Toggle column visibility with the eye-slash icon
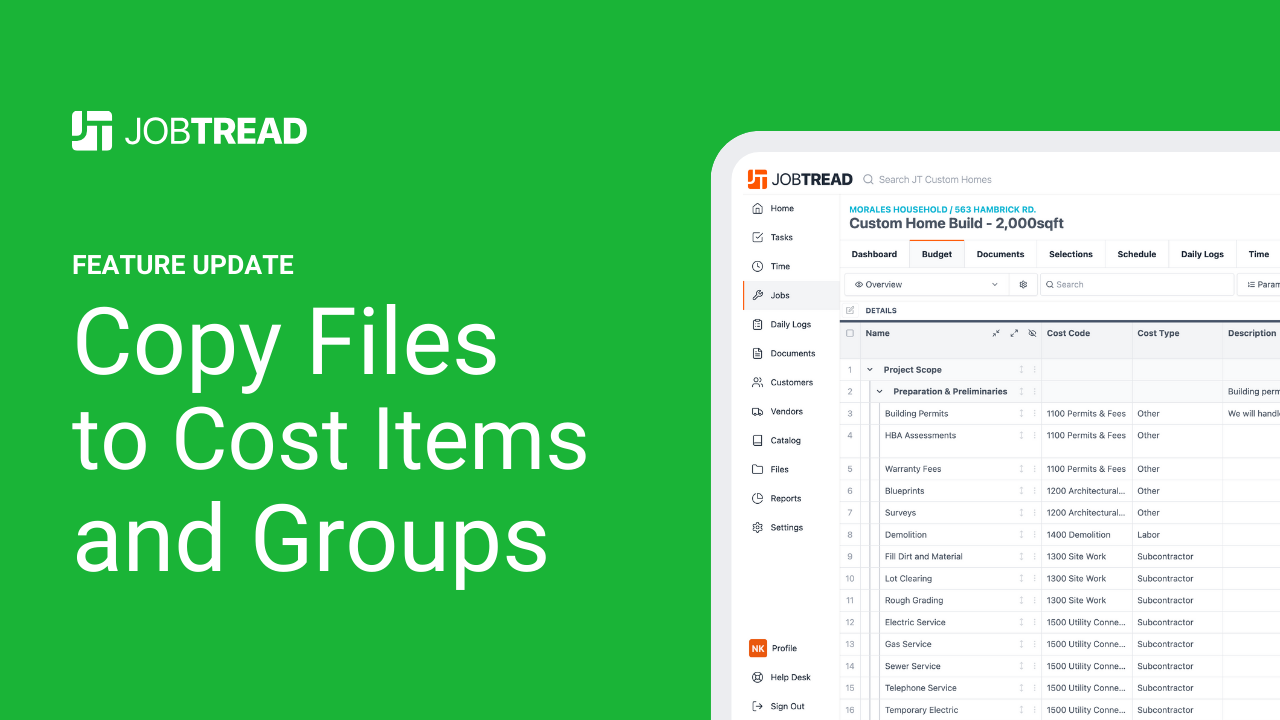1280x720 pixels. (x=1032, y=332)
